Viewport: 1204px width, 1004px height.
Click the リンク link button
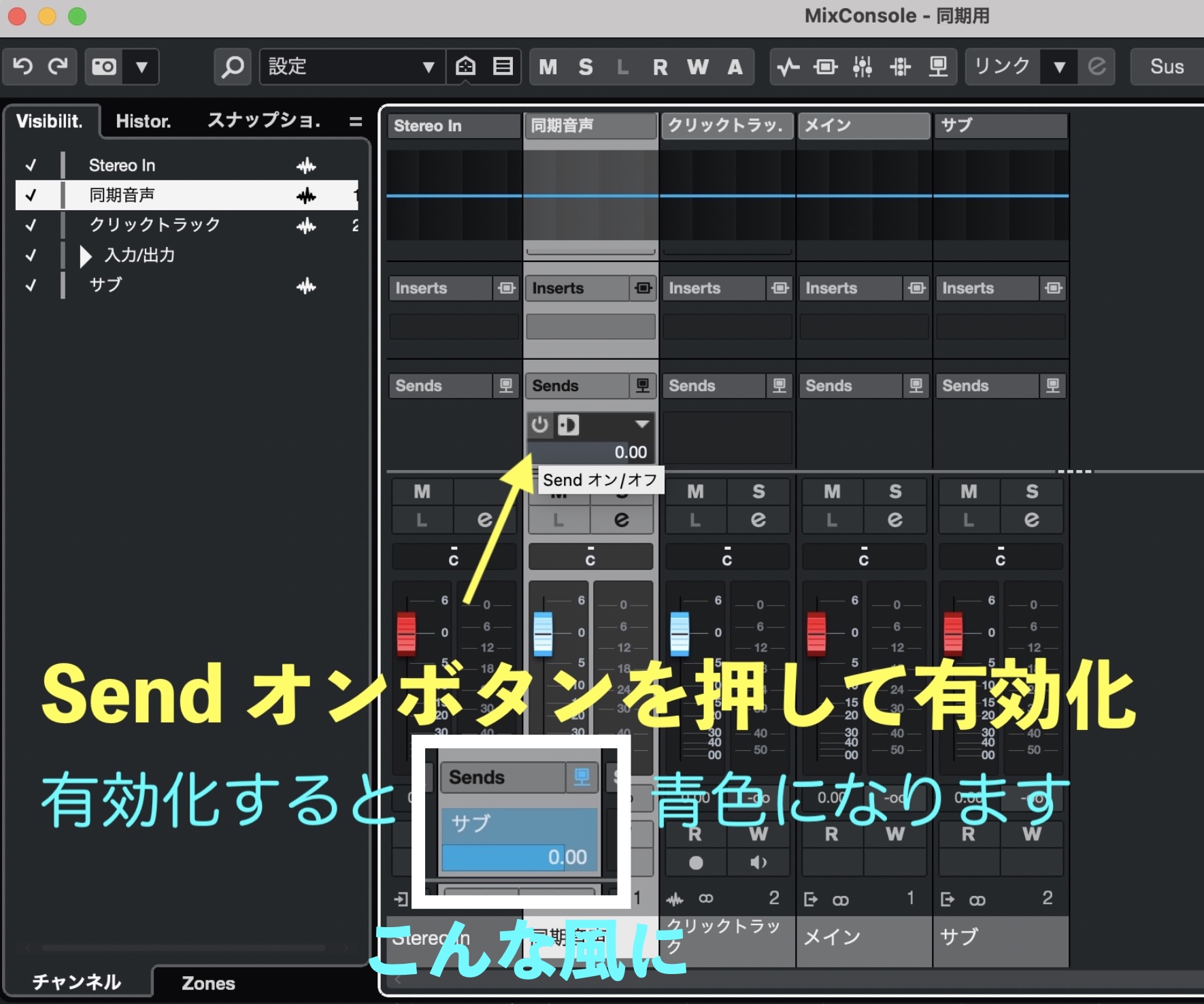coord(1003,67)
